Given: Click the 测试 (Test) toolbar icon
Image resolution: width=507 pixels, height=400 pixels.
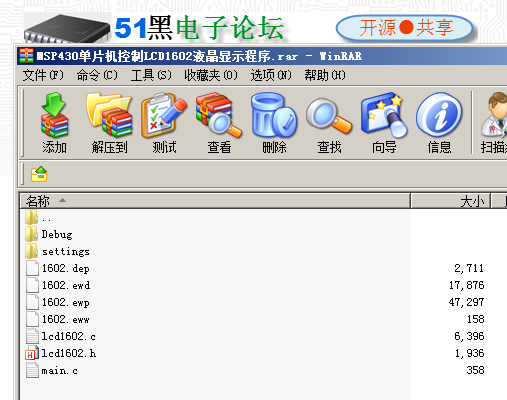Looking at the screenshot, I should click(x=164, y=115).
